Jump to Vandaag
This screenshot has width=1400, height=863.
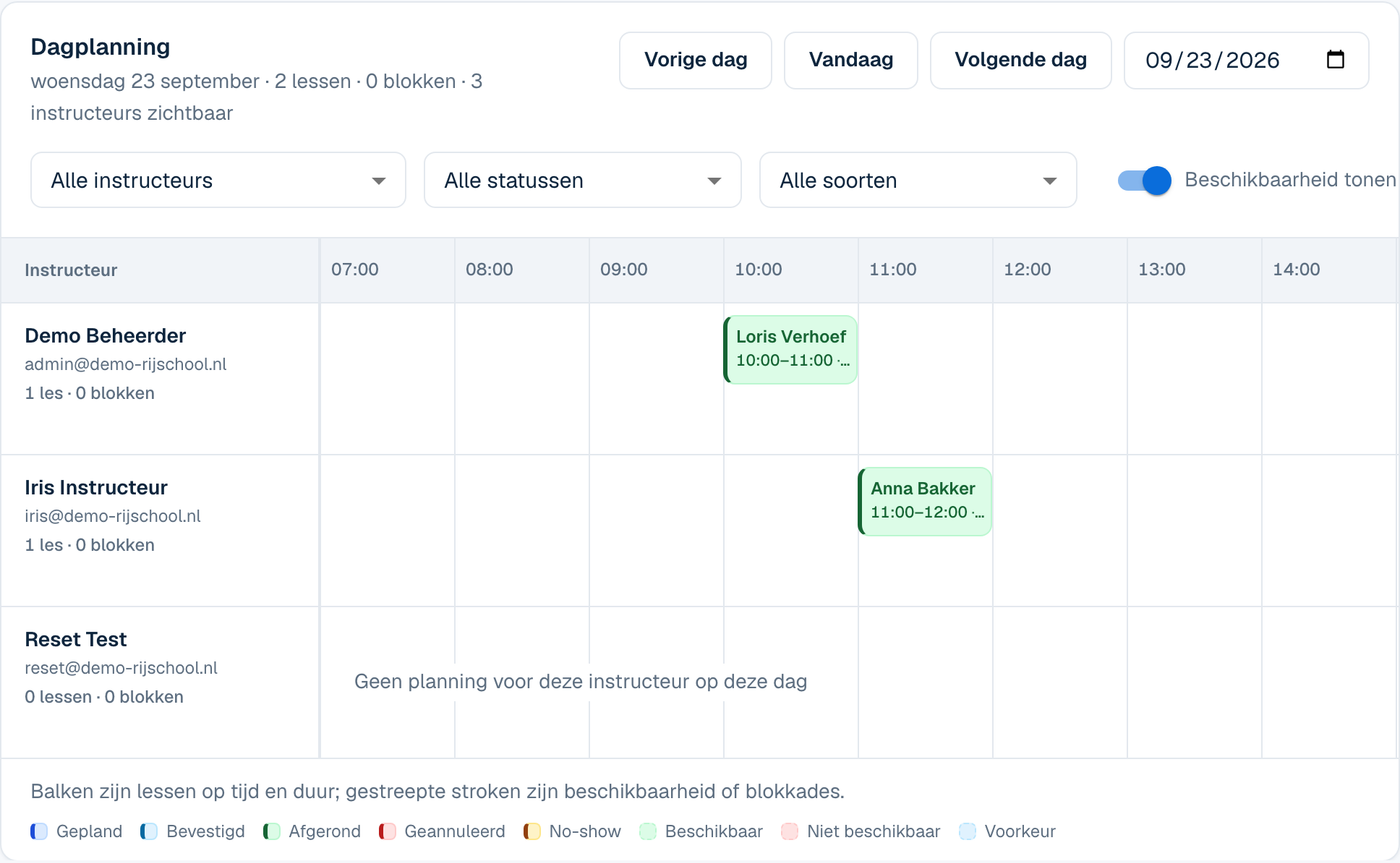851,60
